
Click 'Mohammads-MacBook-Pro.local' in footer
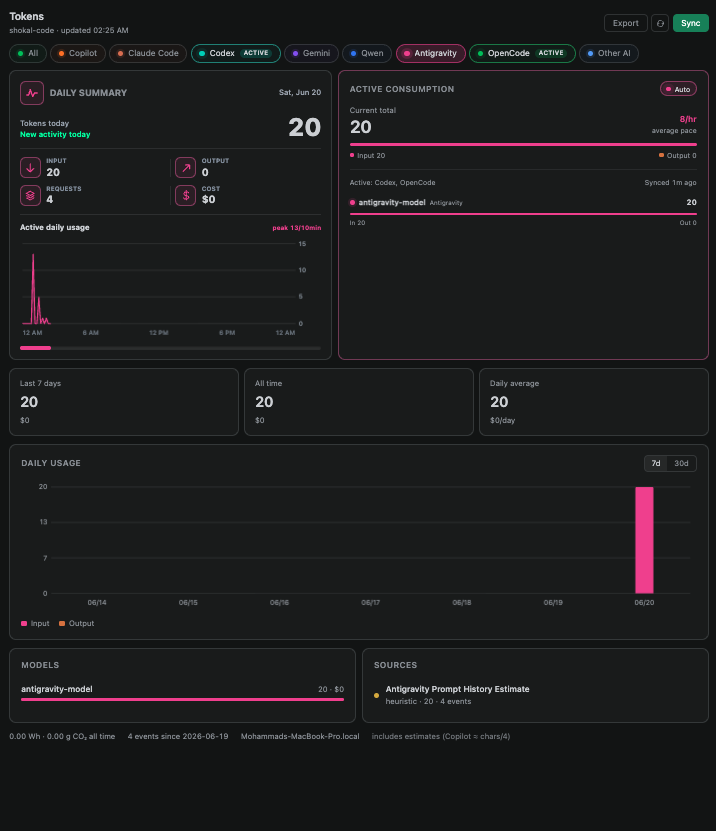[x=300, y=736]
